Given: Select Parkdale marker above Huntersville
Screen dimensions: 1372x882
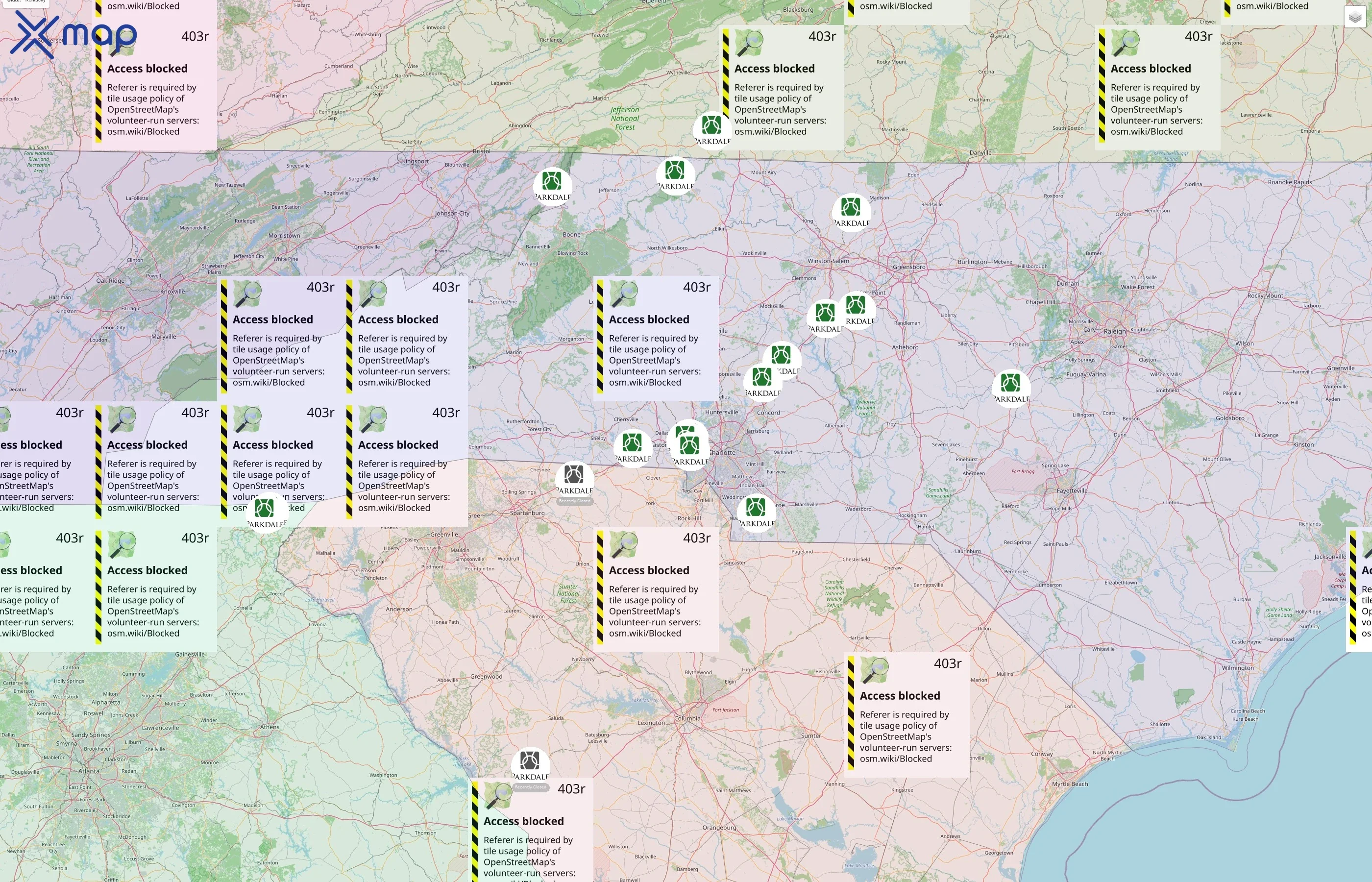Looking at the screenshot, I should click(763, 383).
